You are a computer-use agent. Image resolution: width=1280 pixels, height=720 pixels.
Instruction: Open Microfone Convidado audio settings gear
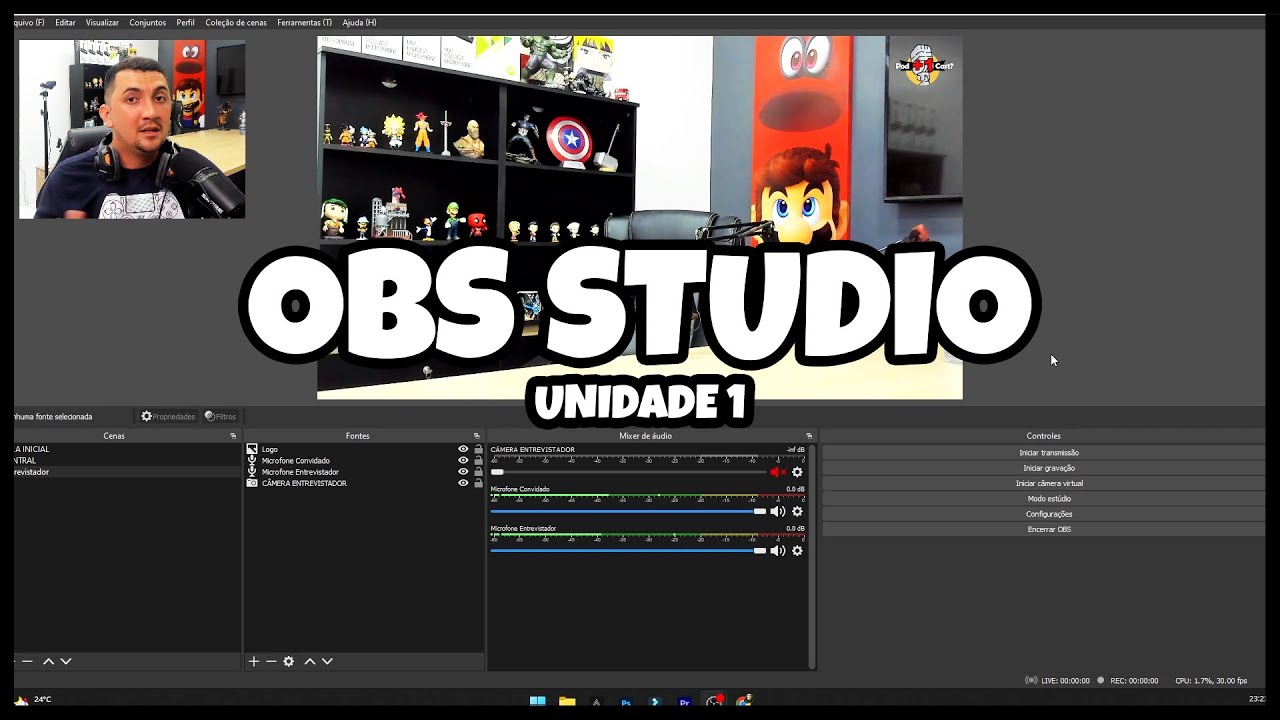click(x=797, y=511)
